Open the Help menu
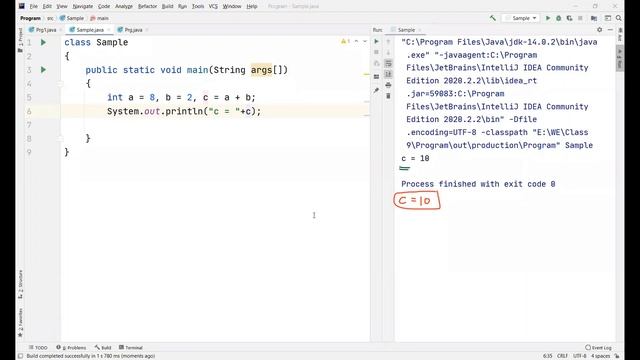This screenshot has height=360, width=640. tap(252, 7)
